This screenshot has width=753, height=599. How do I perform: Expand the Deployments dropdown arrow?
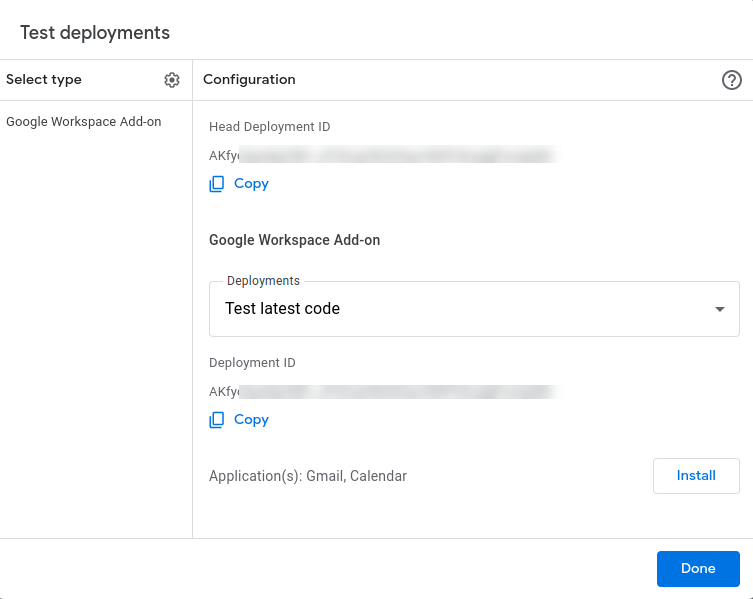click(720, 309)
